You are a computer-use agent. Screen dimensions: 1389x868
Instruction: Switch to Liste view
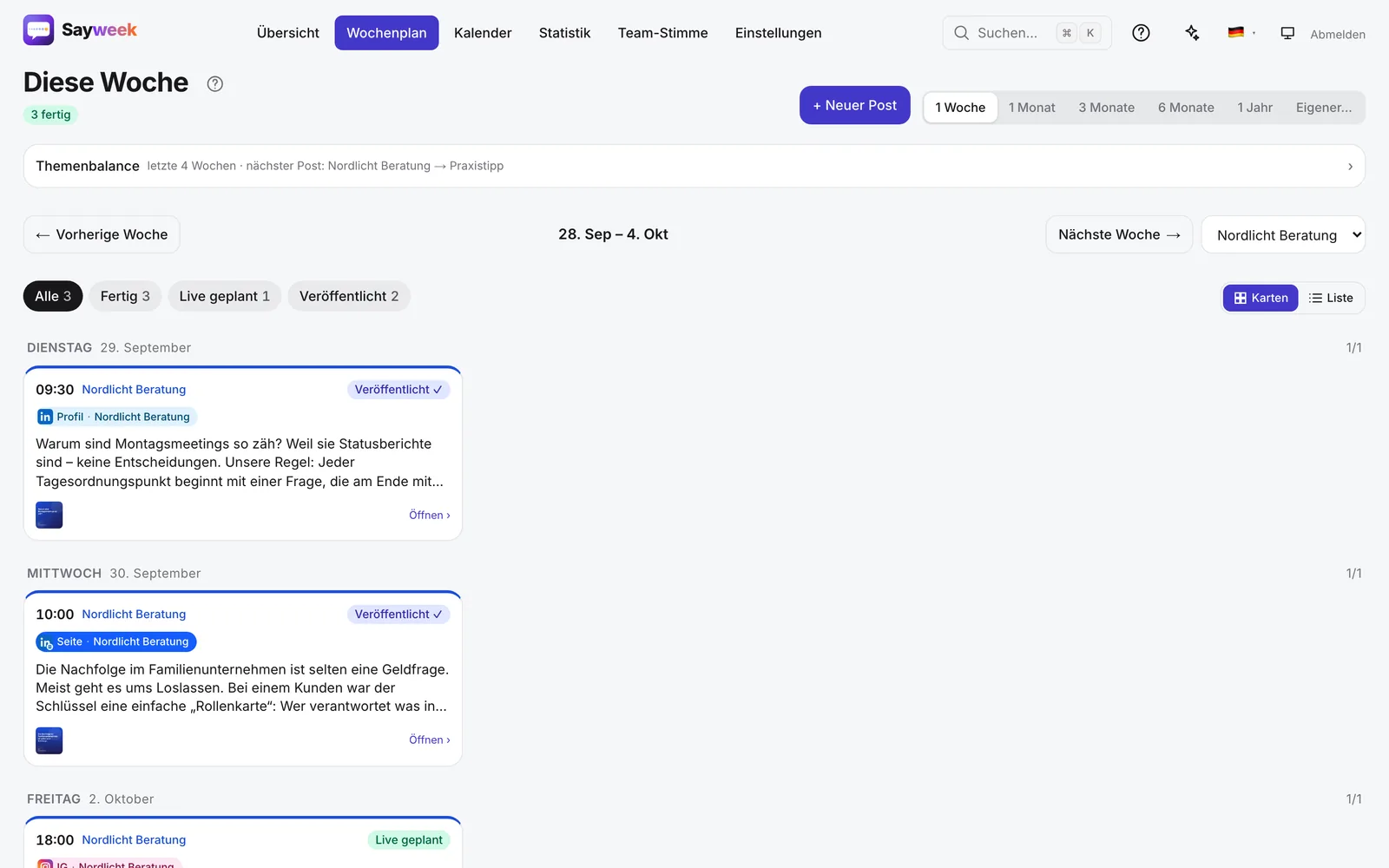click(1331, 298)
